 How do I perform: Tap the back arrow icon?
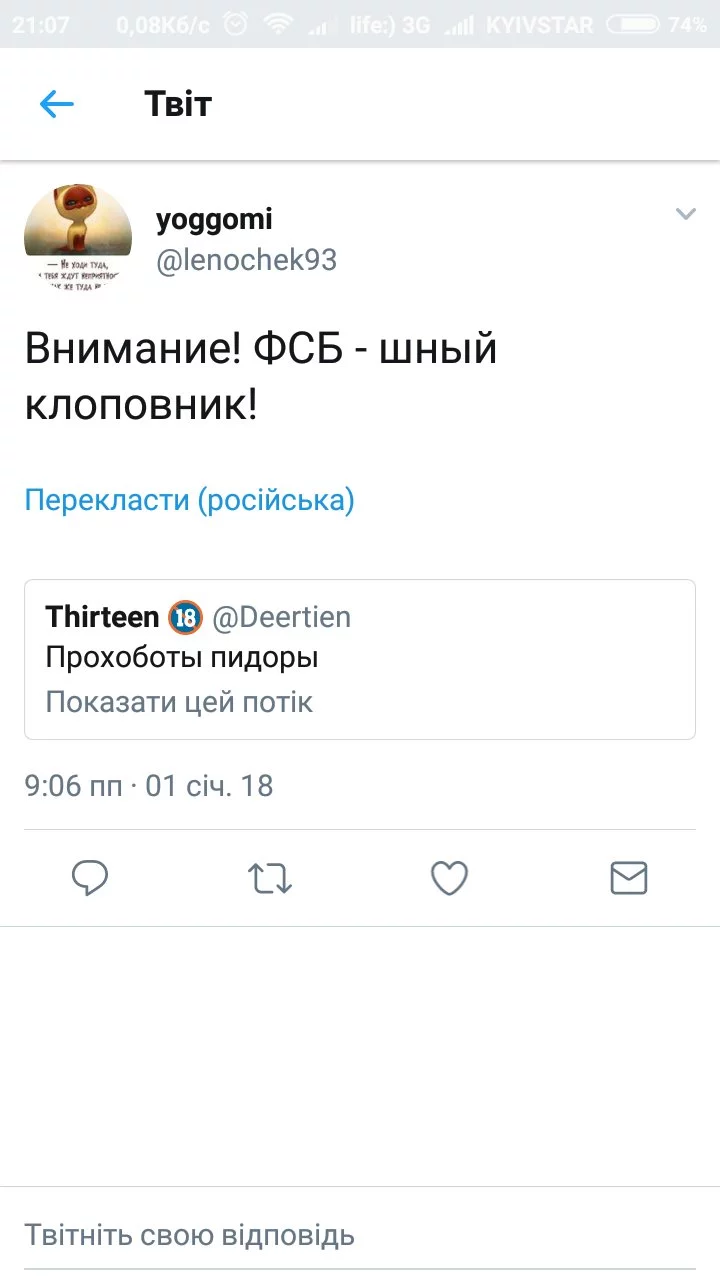[x=57, y=104]
